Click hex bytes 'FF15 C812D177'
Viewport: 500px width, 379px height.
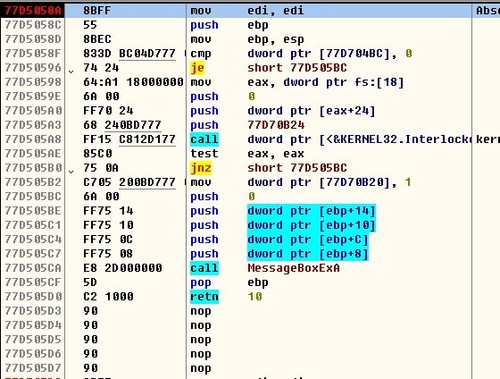pos(129,139)
